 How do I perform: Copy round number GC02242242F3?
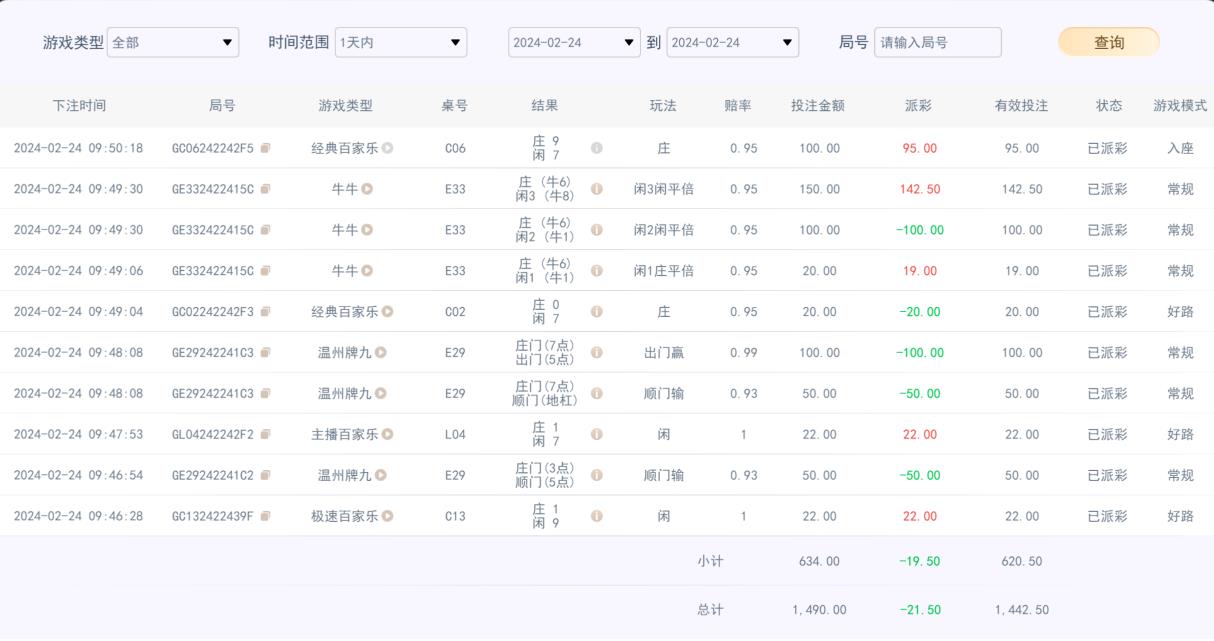pos(265,312)
